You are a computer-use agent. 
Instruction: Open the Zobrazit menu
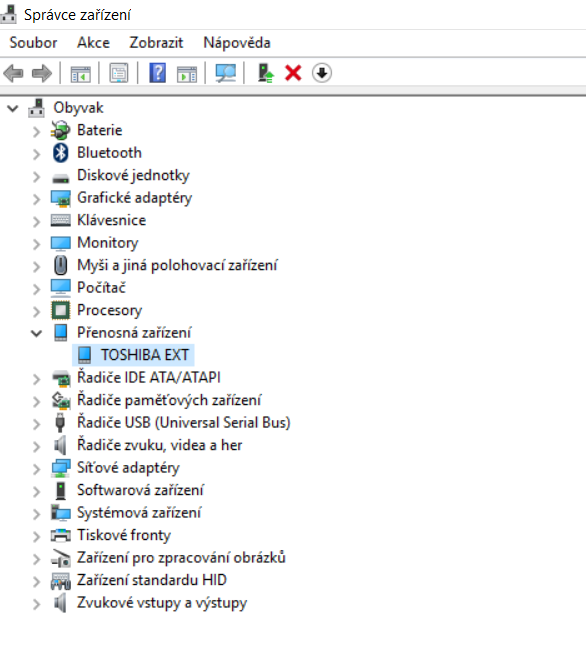[156, 42]
